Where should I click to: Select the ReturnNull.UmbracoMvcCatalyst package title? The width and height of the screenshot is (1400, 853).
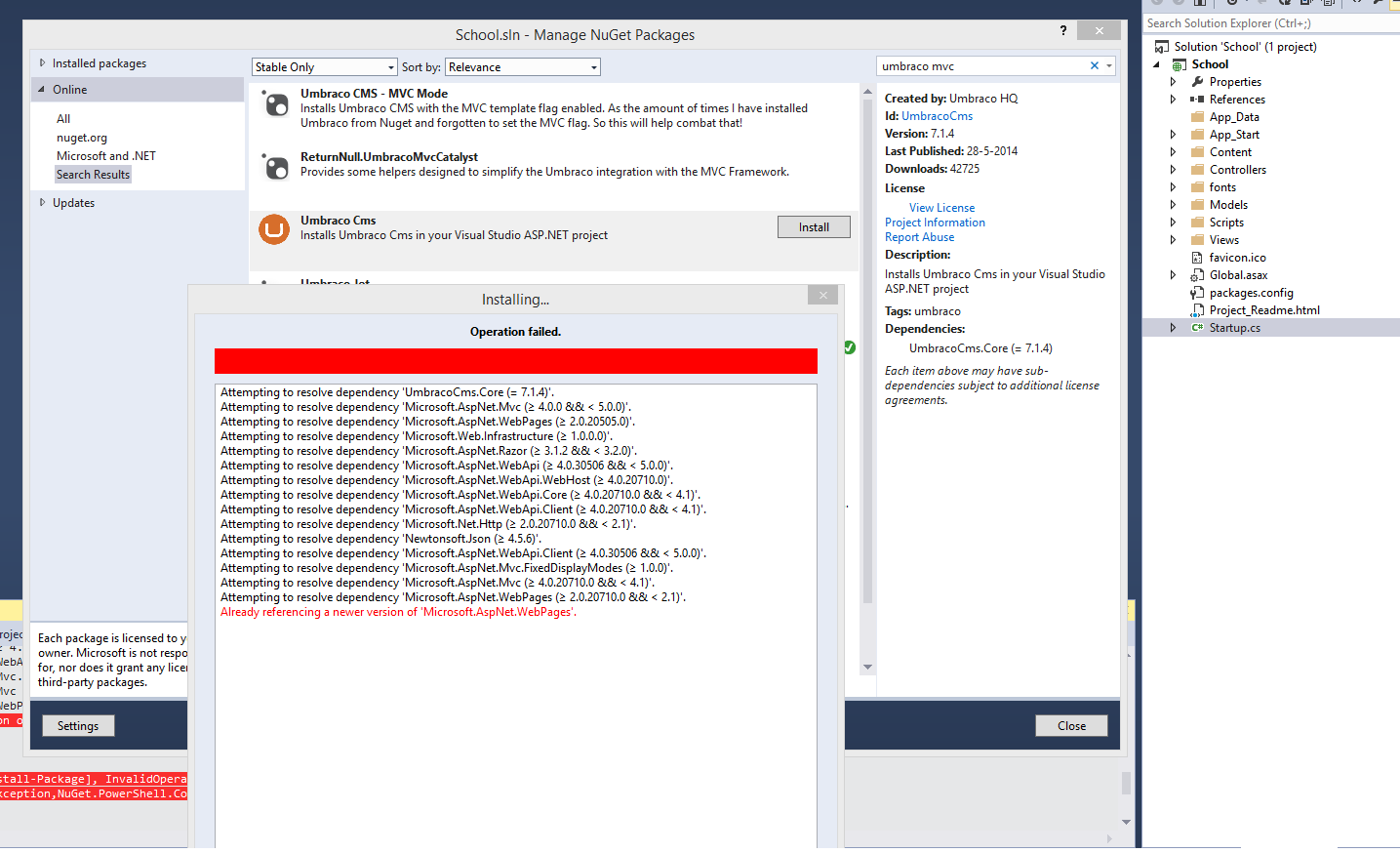tap(389, 157)
